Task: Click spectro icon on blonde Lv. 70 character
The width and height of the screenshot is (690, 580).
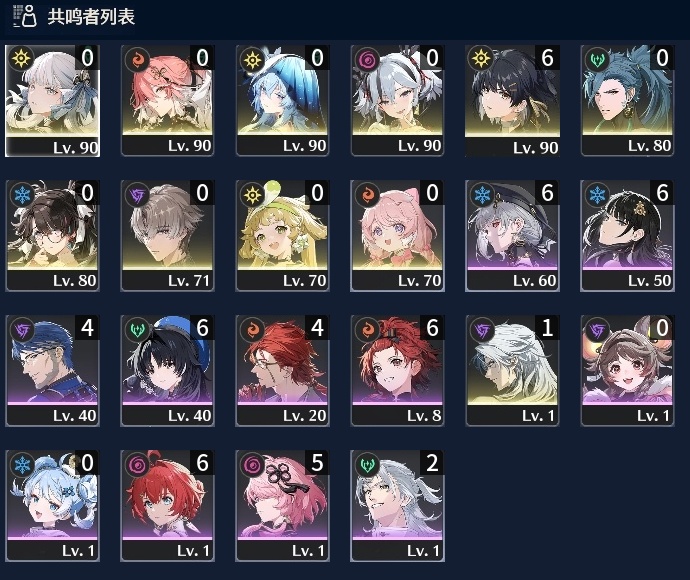Action: coord(252,194)
